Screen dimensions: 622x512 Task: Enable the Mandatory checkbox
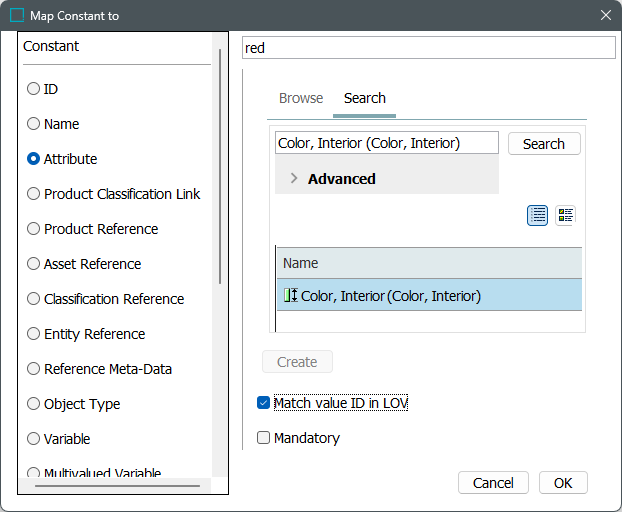coord(263,437)
